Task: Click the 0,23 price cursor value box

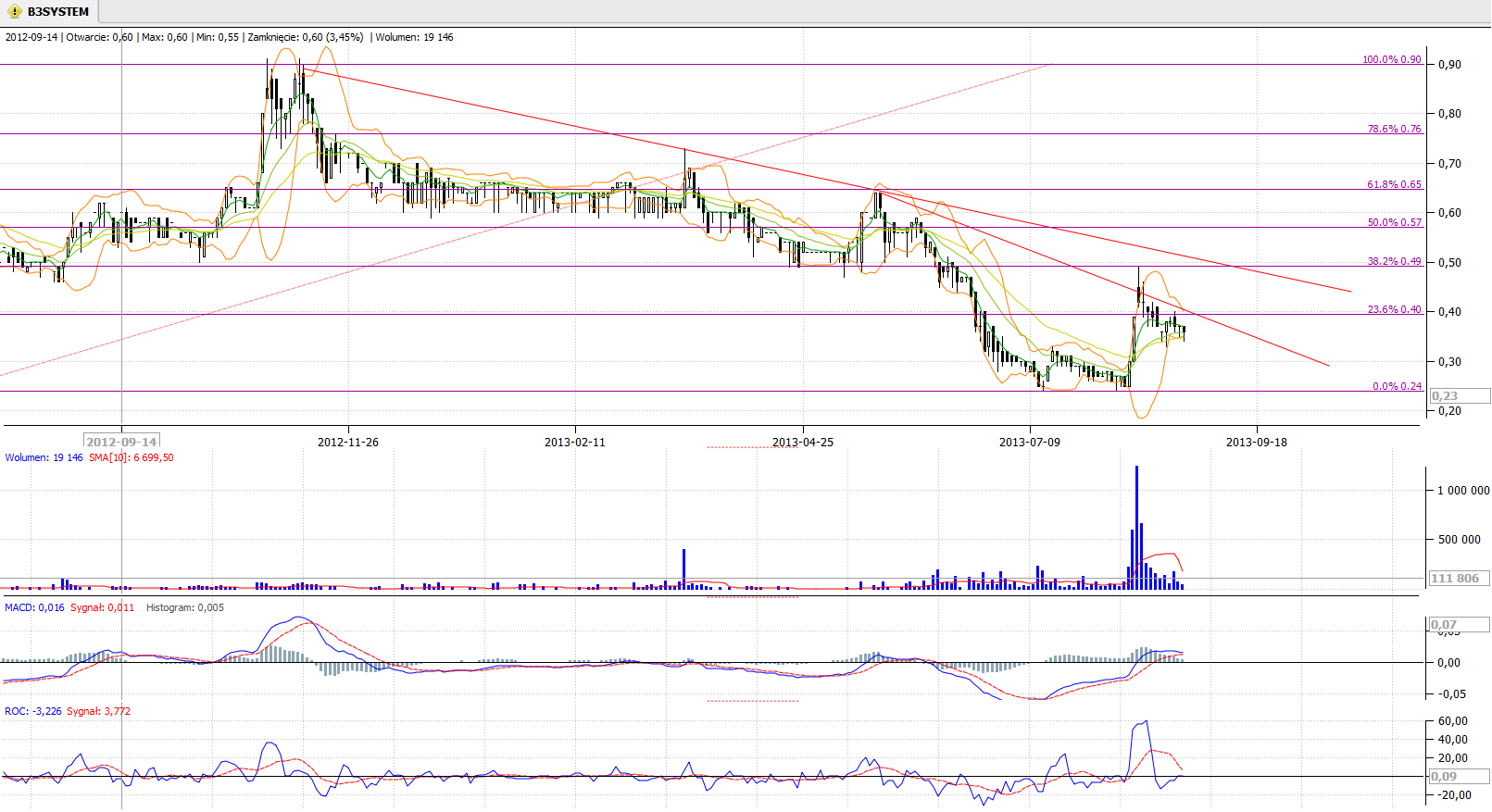Action: coord(1460,395)
